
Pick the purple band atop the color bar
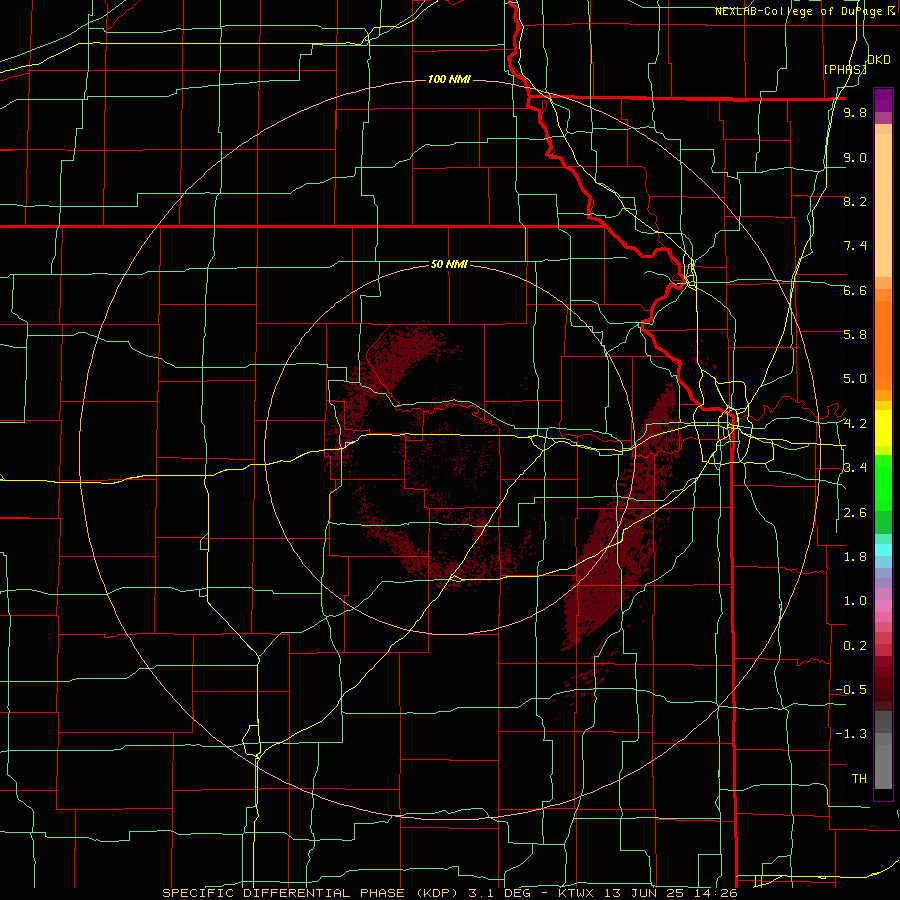pos(883,100)
